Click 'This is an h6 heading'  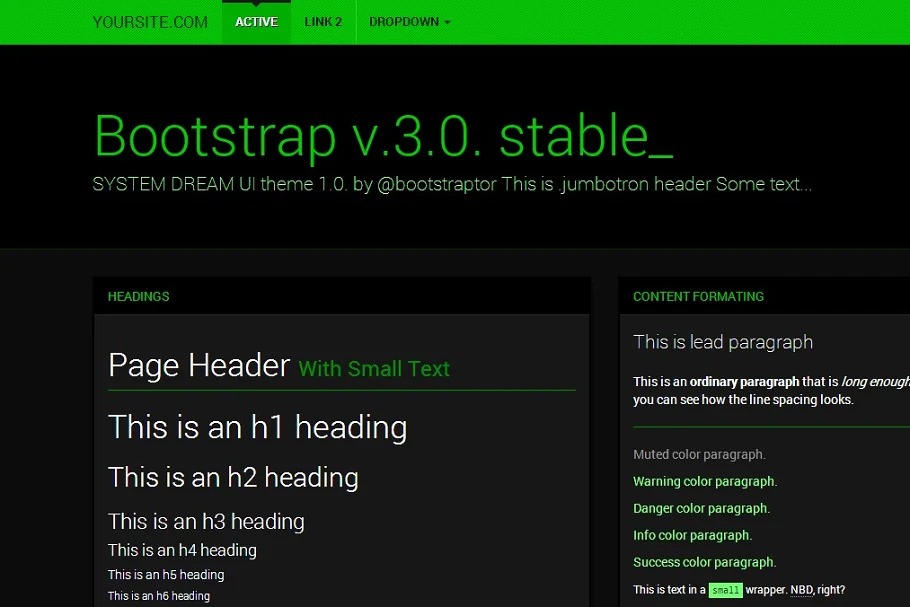coord(159,596)
